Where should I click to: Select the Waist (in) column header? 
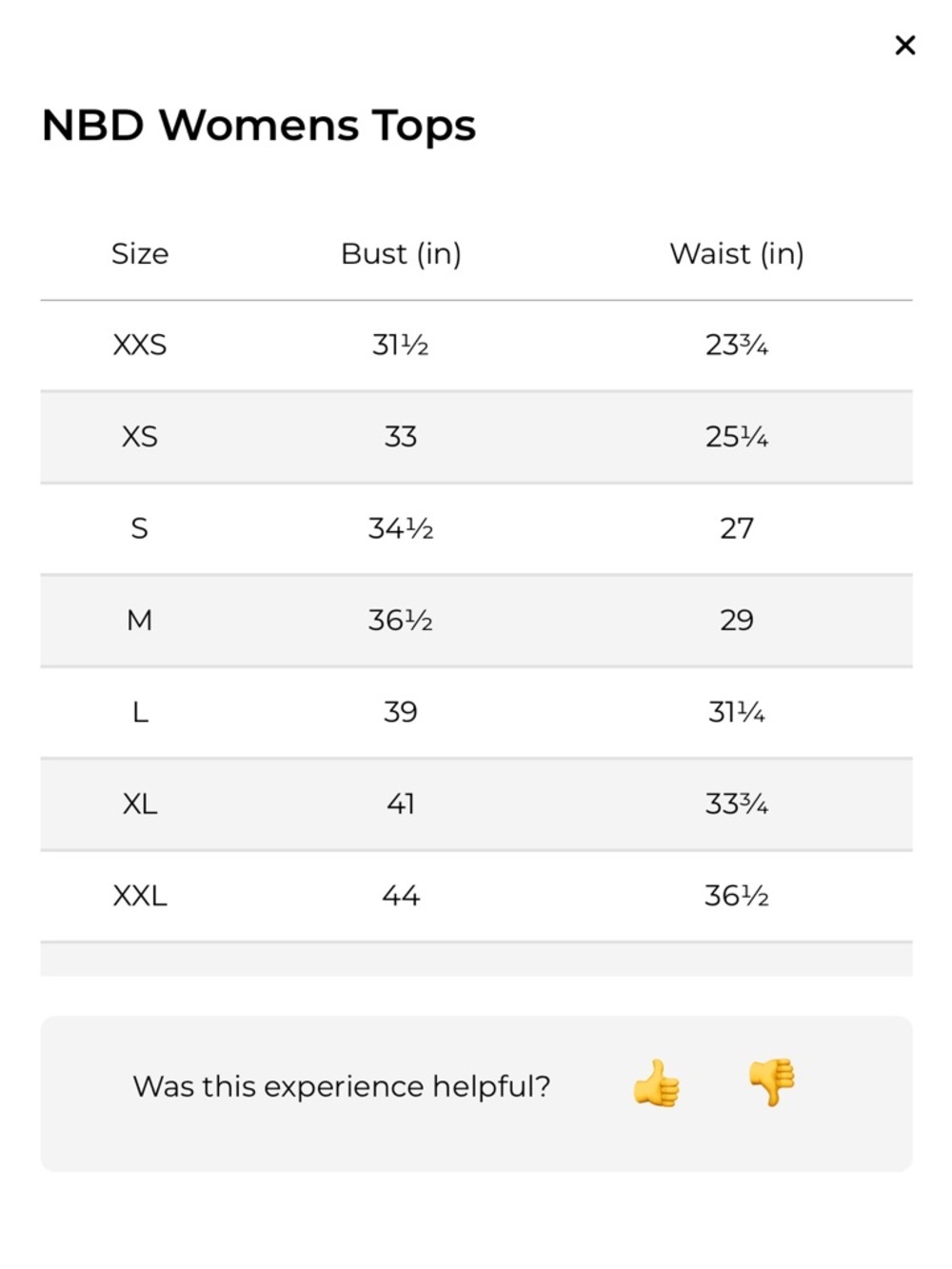(x=737, y=254)
